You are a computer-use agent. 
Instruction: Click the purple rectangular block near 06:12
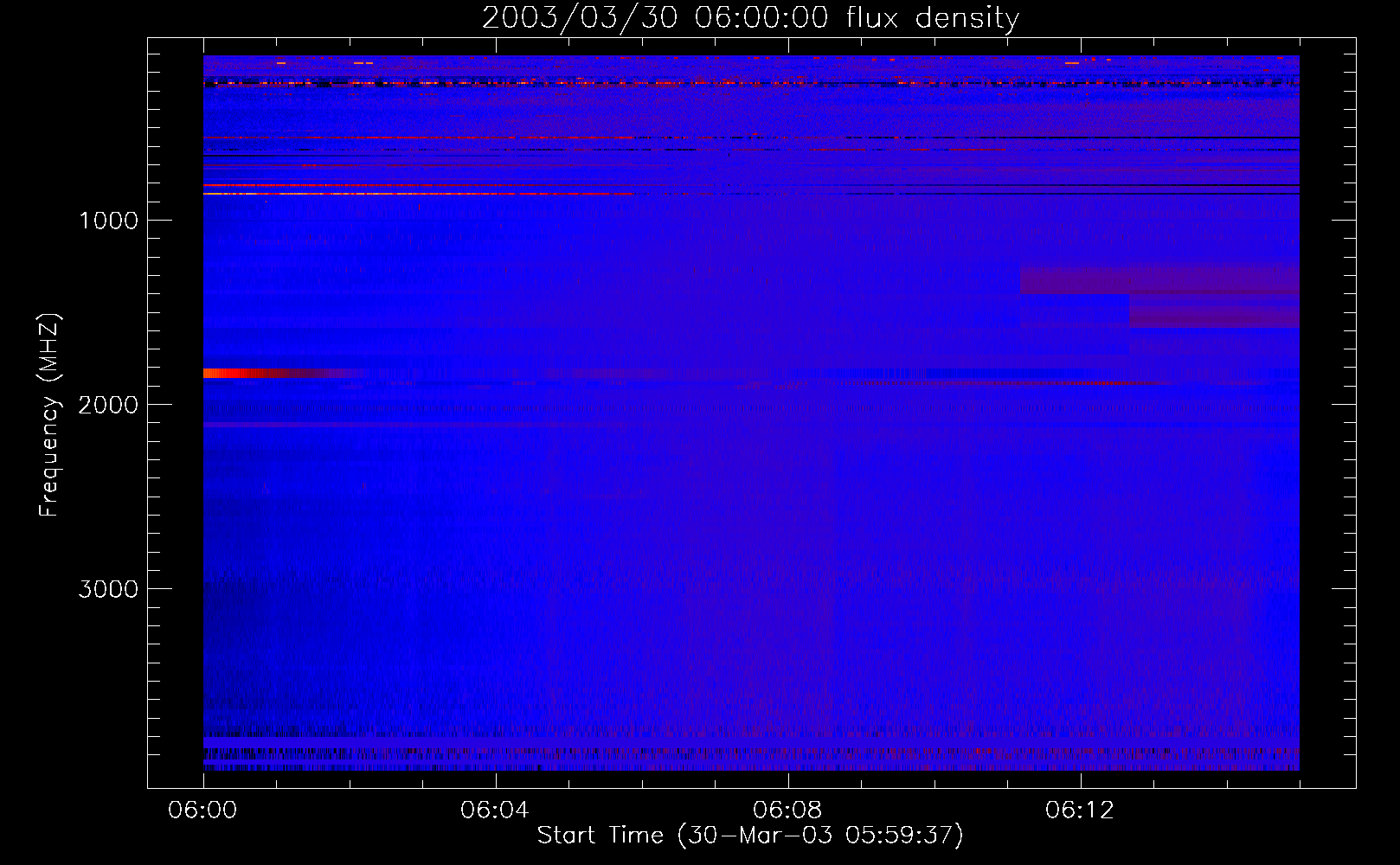(1159, 280)
